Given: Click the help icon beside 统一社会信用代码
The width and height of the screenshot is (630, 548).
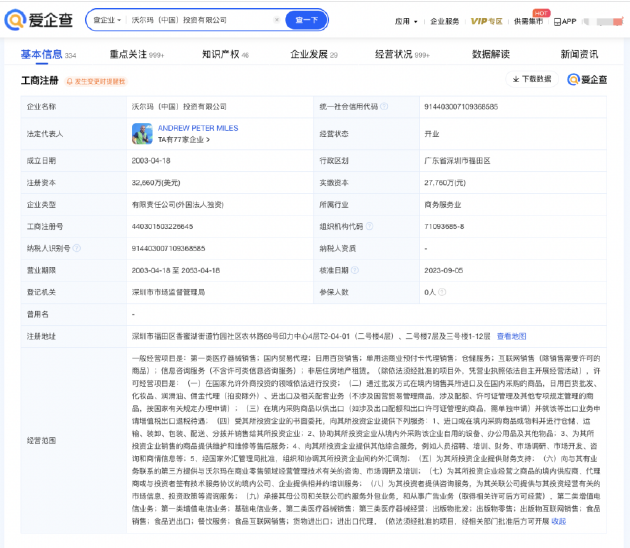Looking at the screenshot, I should [x=384, y=106].
